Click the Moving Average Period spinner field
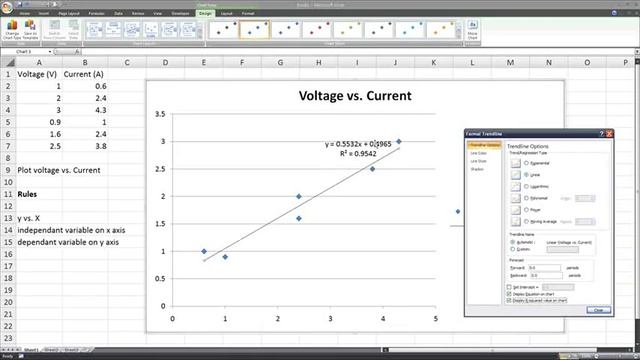 click(584, 222)
